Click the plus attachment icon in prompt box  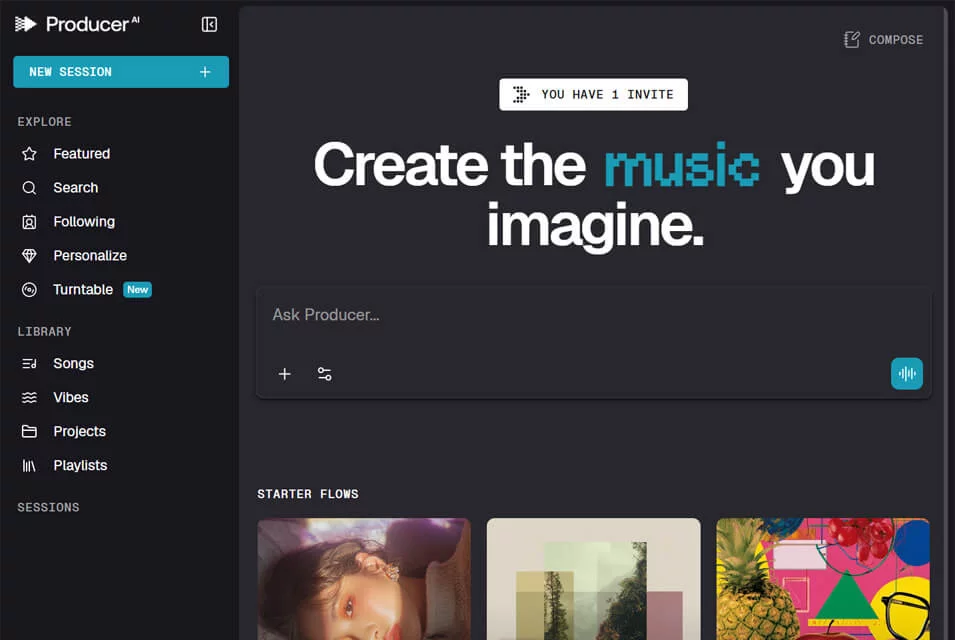click(284, 374)
